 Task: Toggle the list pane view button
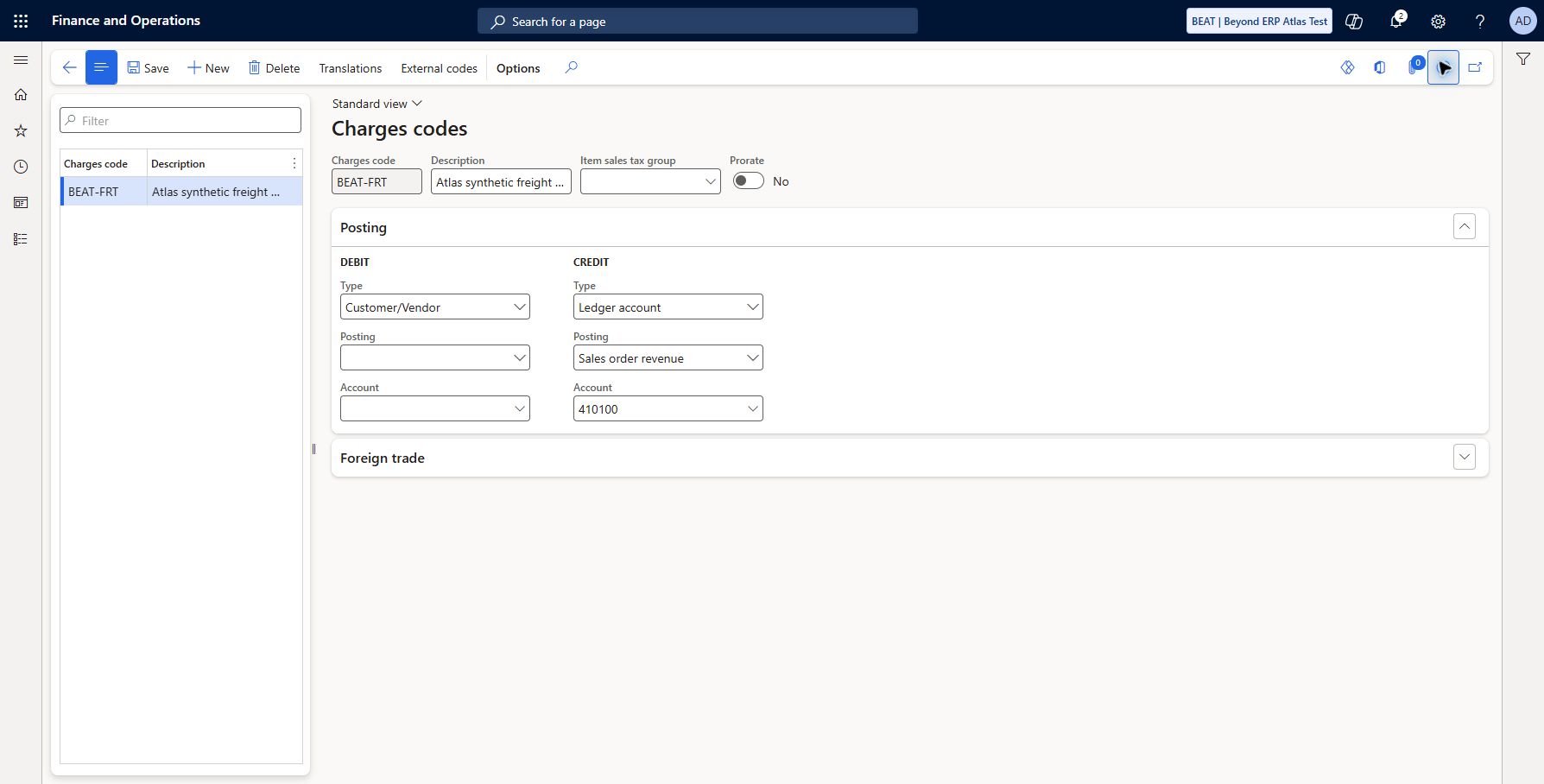click(x=101, y=67)
